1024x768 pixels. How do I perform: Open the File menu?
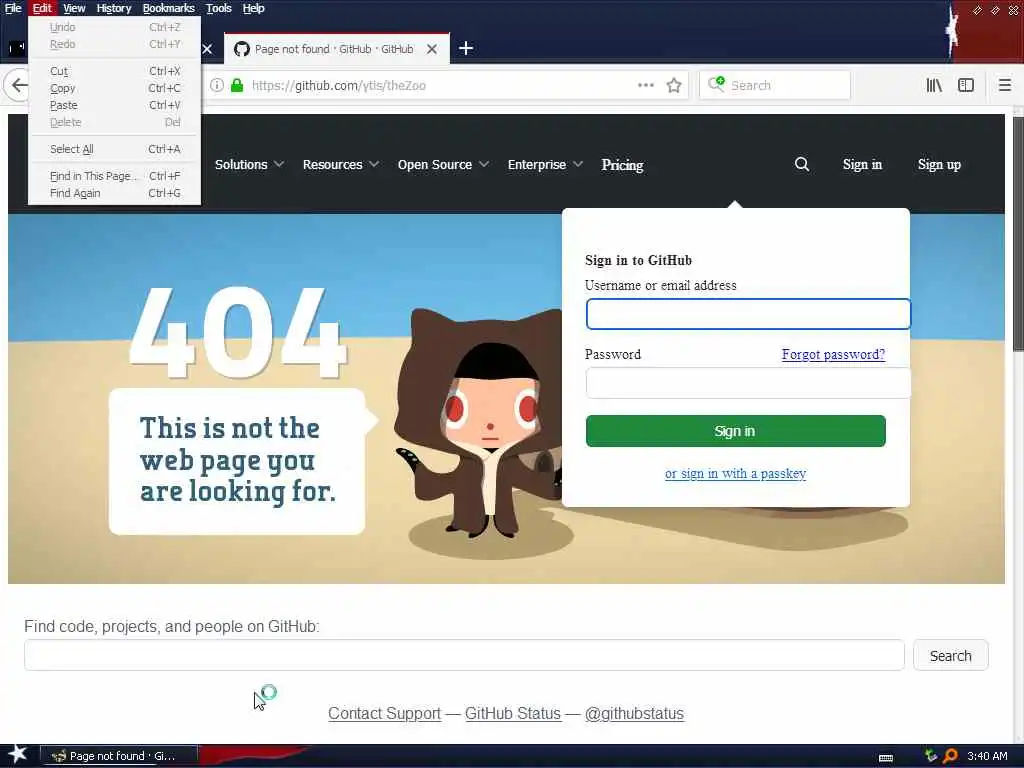[13, 8]
